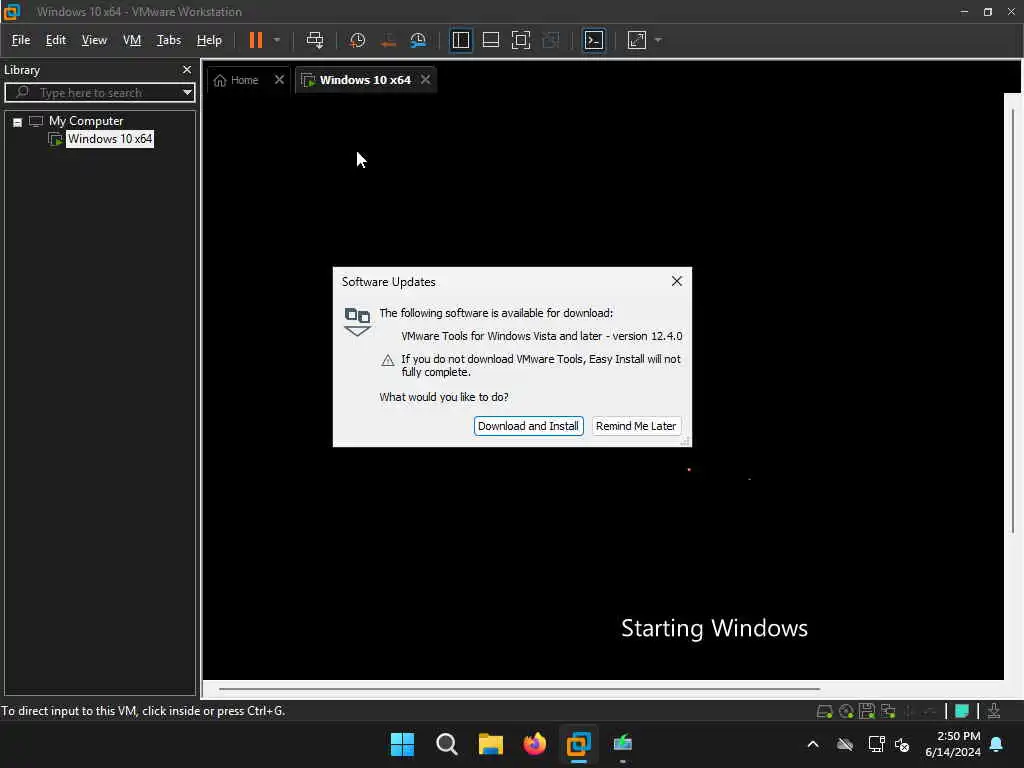Click the network adapter status icon
Viewport: 1024px width, 768px height.
[888, 712]
